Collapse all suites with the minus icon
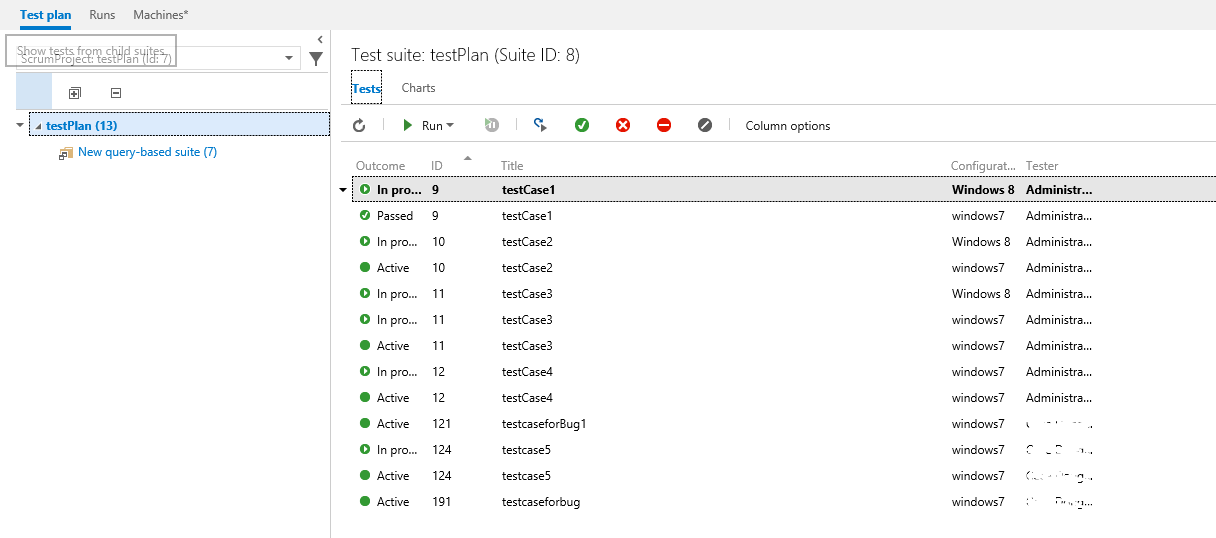The image size is (1216, 538). (116, 93)
